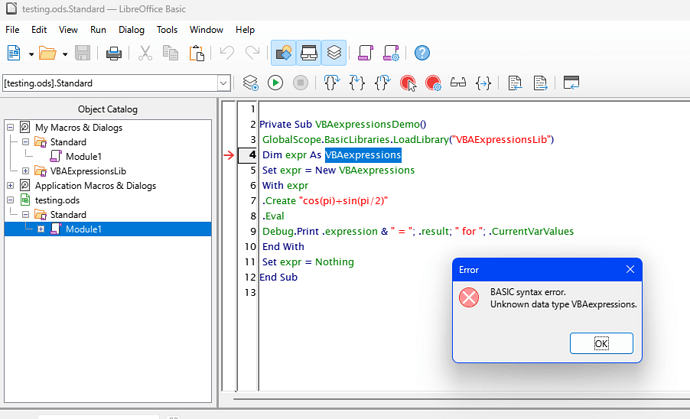Click the .Eval statement on line 8

[273, 216]
